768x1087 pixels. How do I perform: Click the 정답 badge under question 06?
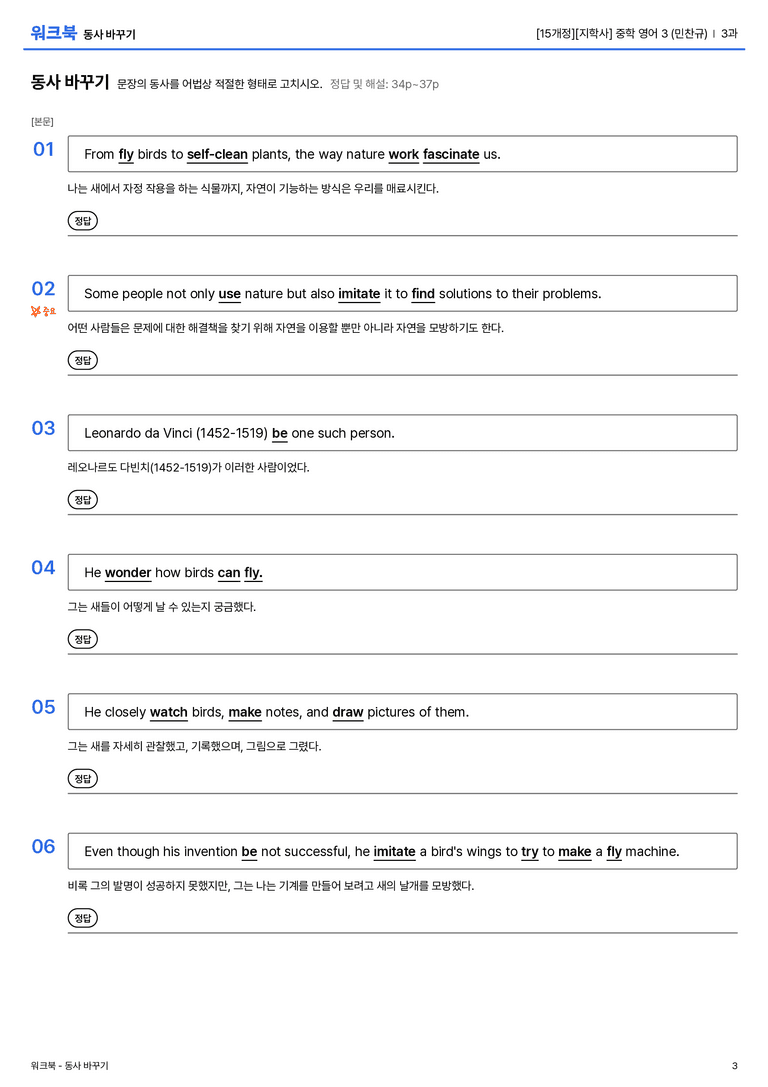[x=82, y=918]
